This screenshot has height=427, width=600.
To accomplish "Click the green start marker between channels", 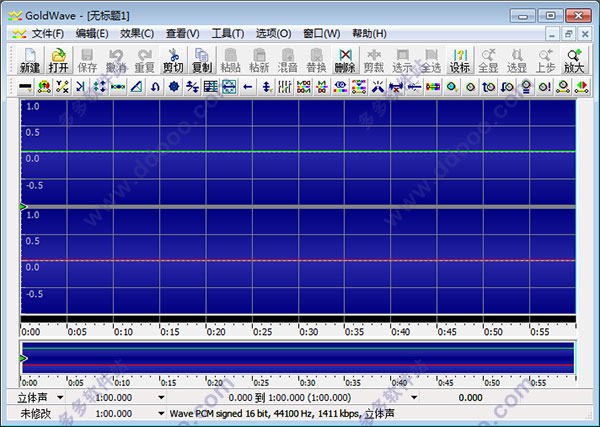I will 23,206.
